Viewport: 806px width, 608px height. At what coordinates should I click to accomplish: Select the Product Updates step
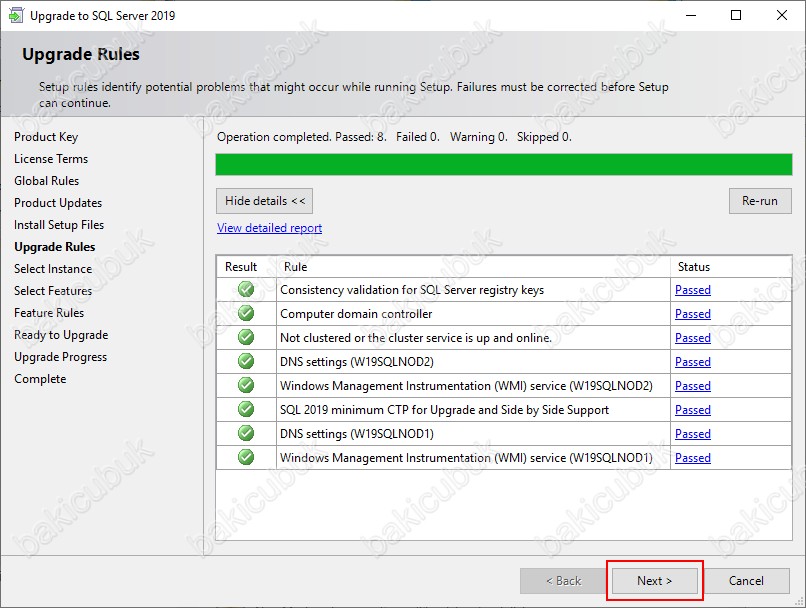(58, 203)
